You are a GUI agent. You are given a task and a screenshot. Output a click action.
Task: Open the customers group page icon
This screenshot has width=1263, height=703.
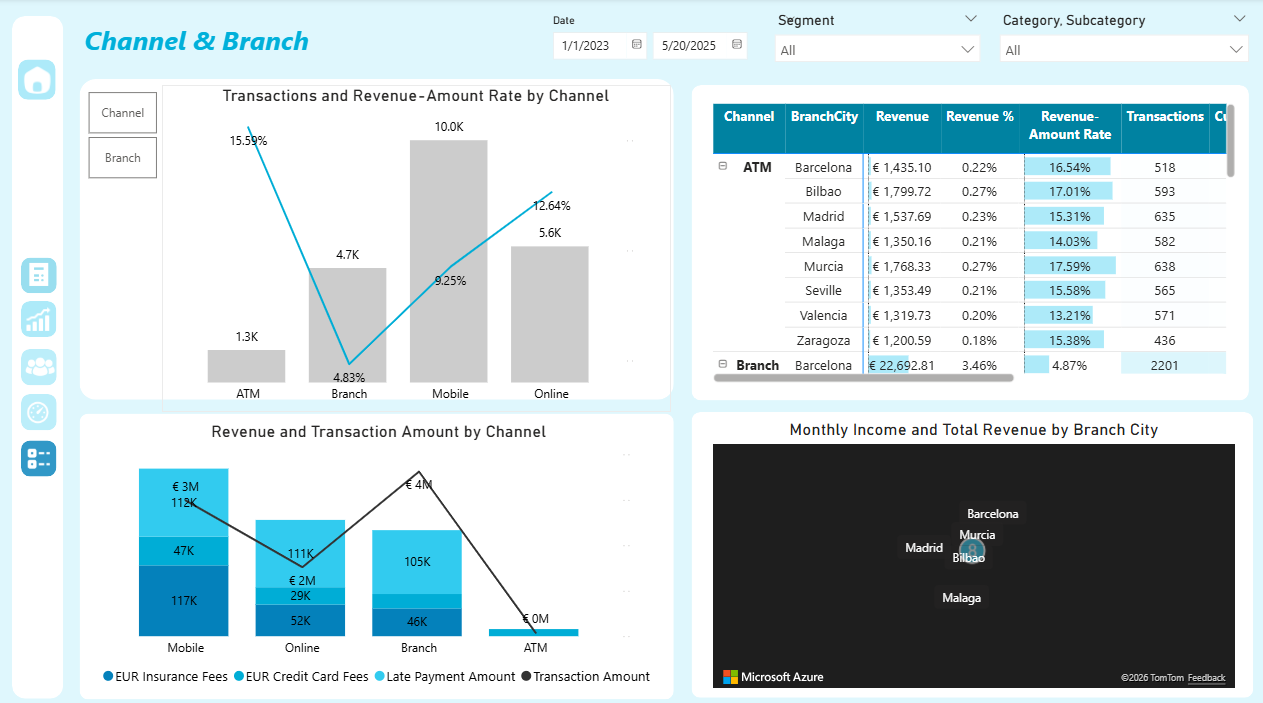click(38, 367)
